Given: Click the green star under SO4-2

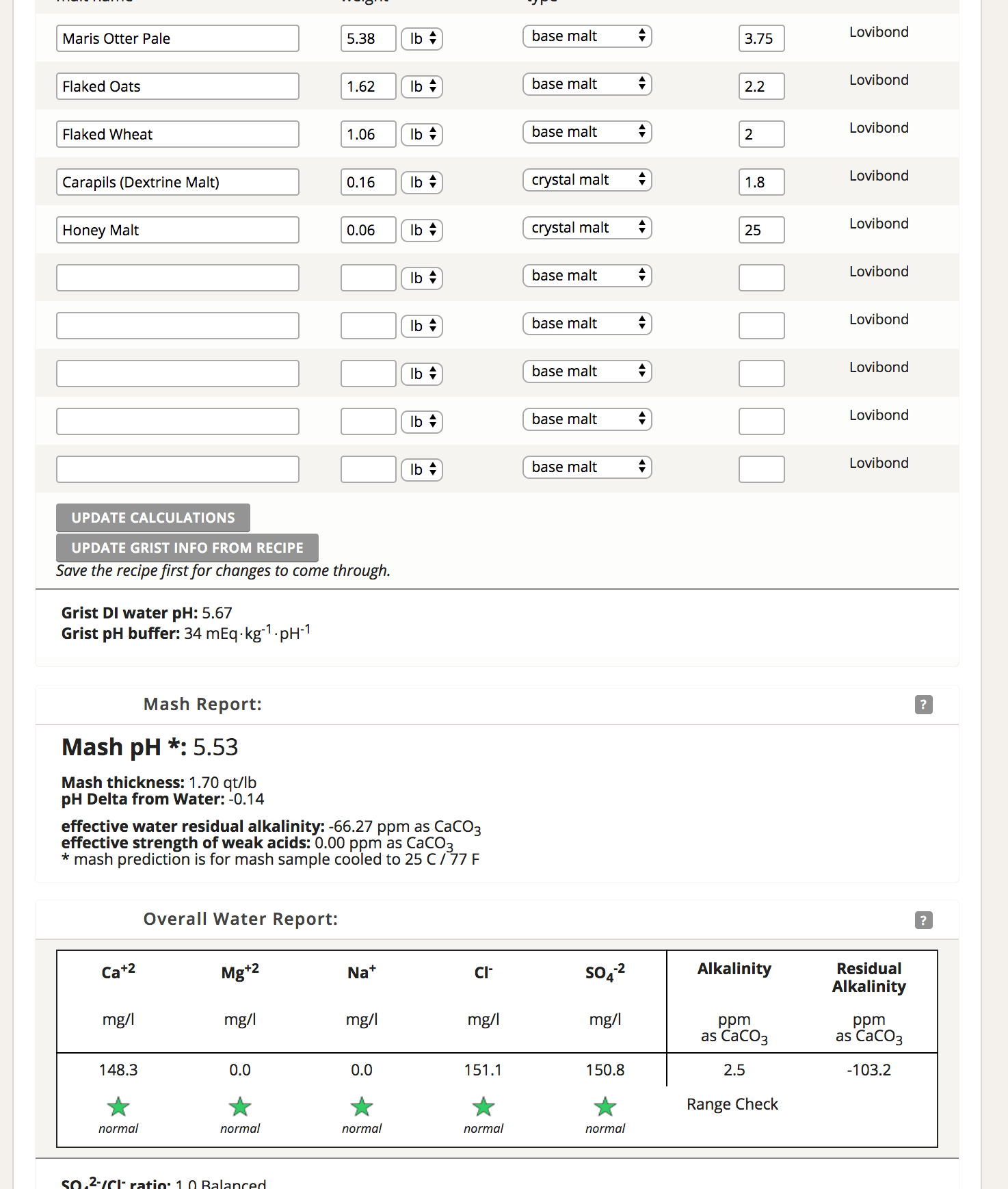Looking at the screenshot, I should coord(605,1106).
